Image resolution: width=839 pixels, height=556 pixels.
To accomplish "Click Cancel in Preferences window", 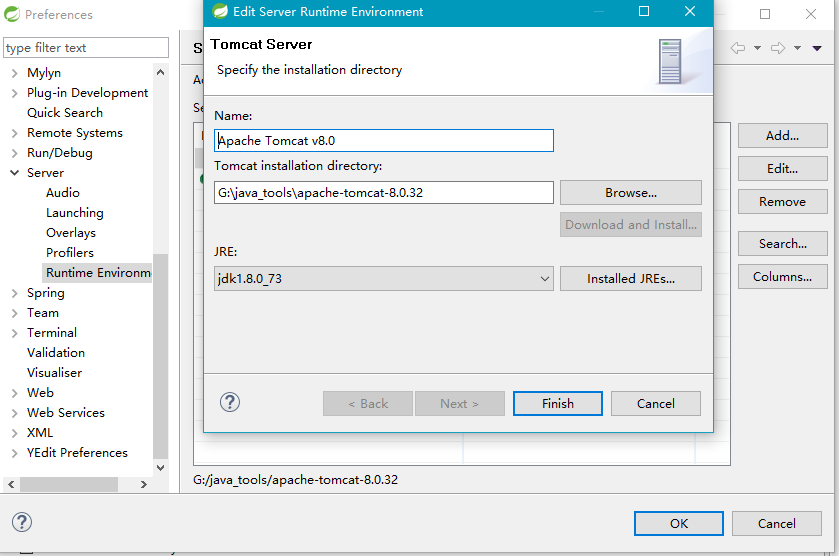I will tap(776, 523).
